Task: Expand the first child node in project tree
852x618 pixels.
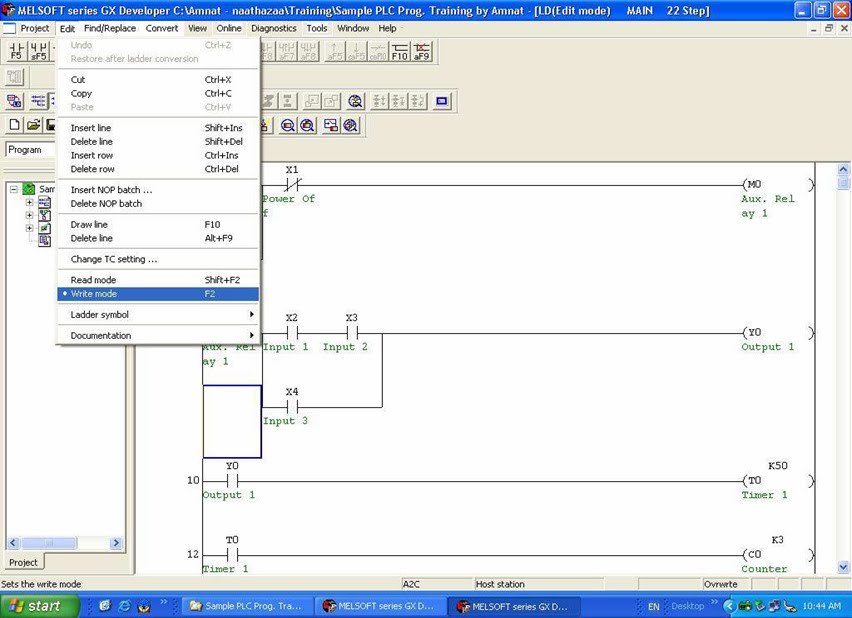Action: click(29, 202)
